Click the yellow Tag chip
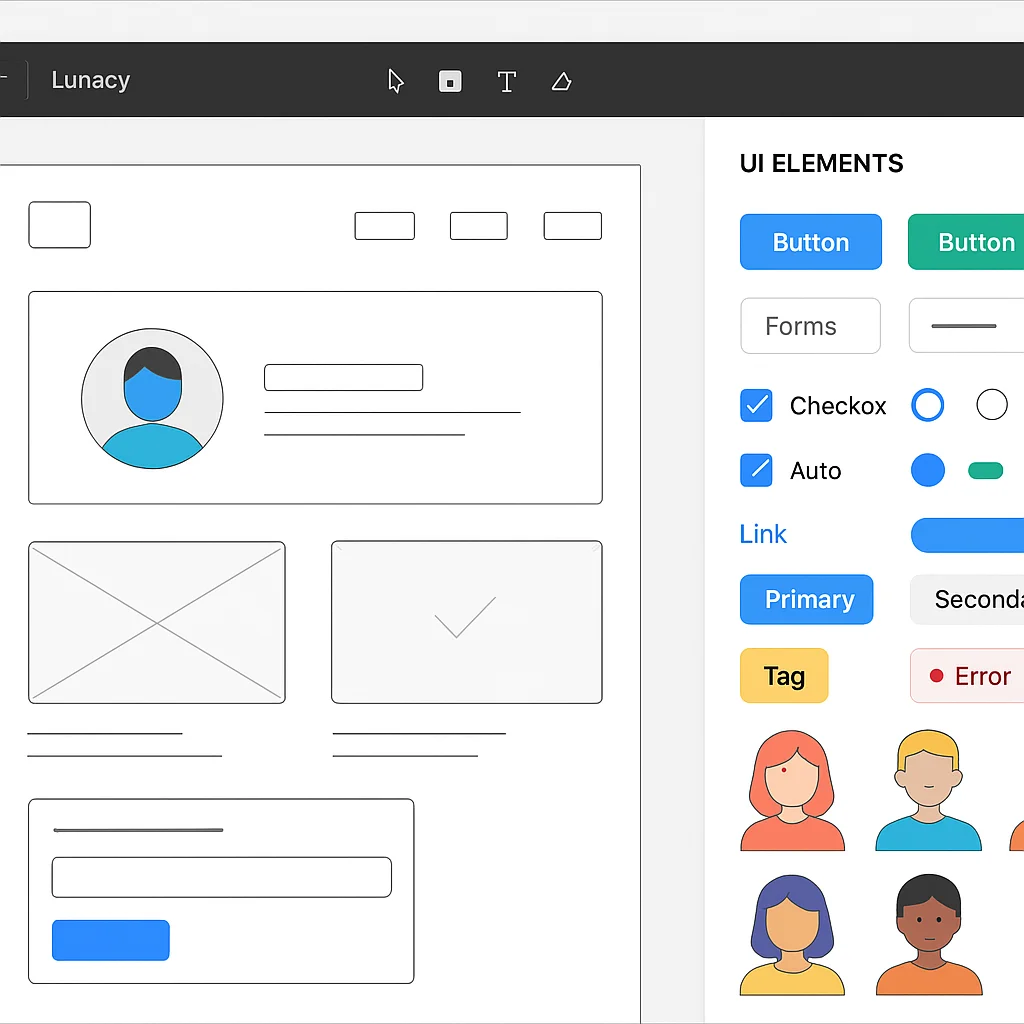The height and width of the screenshot is (1024, 1024). 784,676
